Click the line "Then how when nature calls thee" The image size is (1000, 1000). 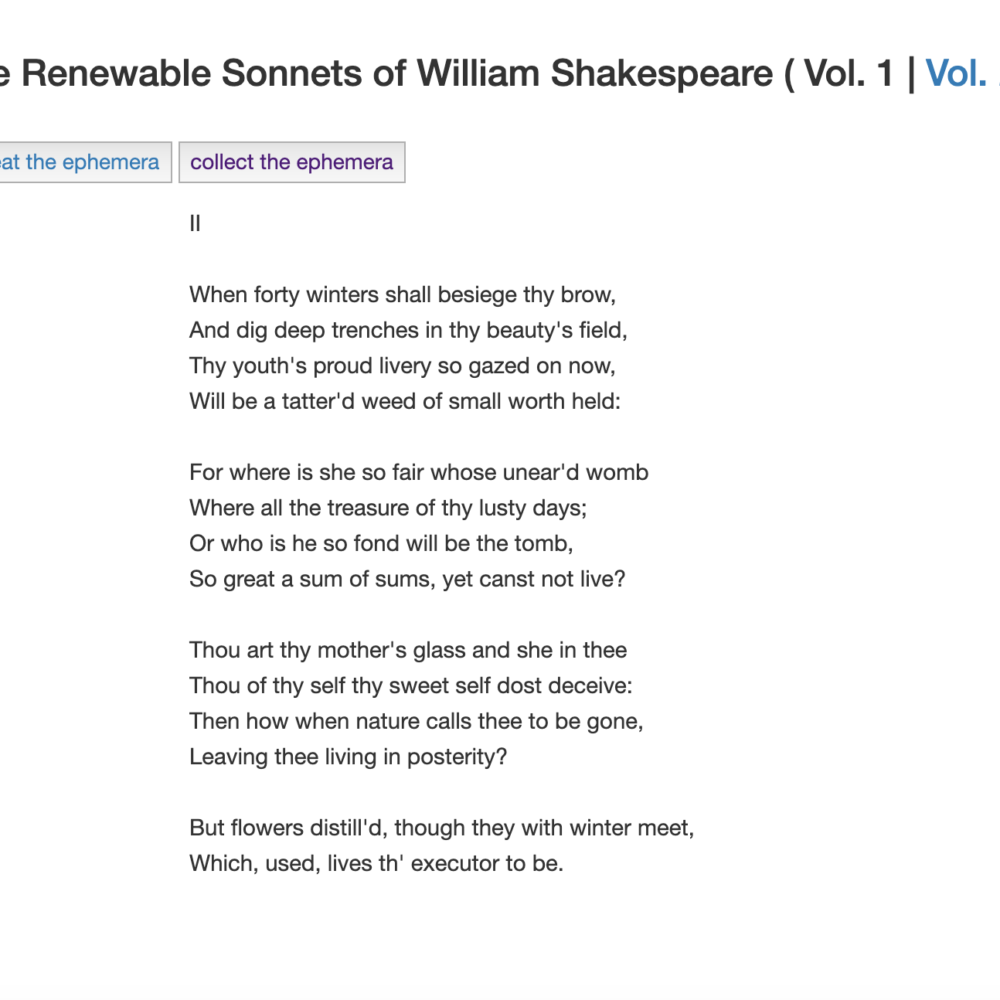point(408,721)
